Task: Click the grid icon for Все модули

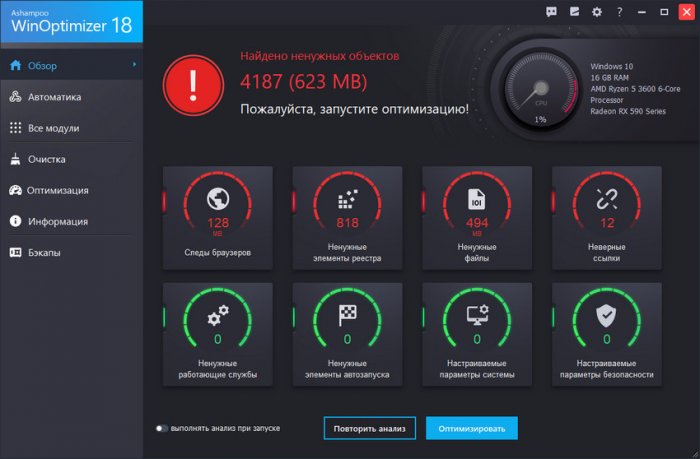Action: click(x=16, y=128)
